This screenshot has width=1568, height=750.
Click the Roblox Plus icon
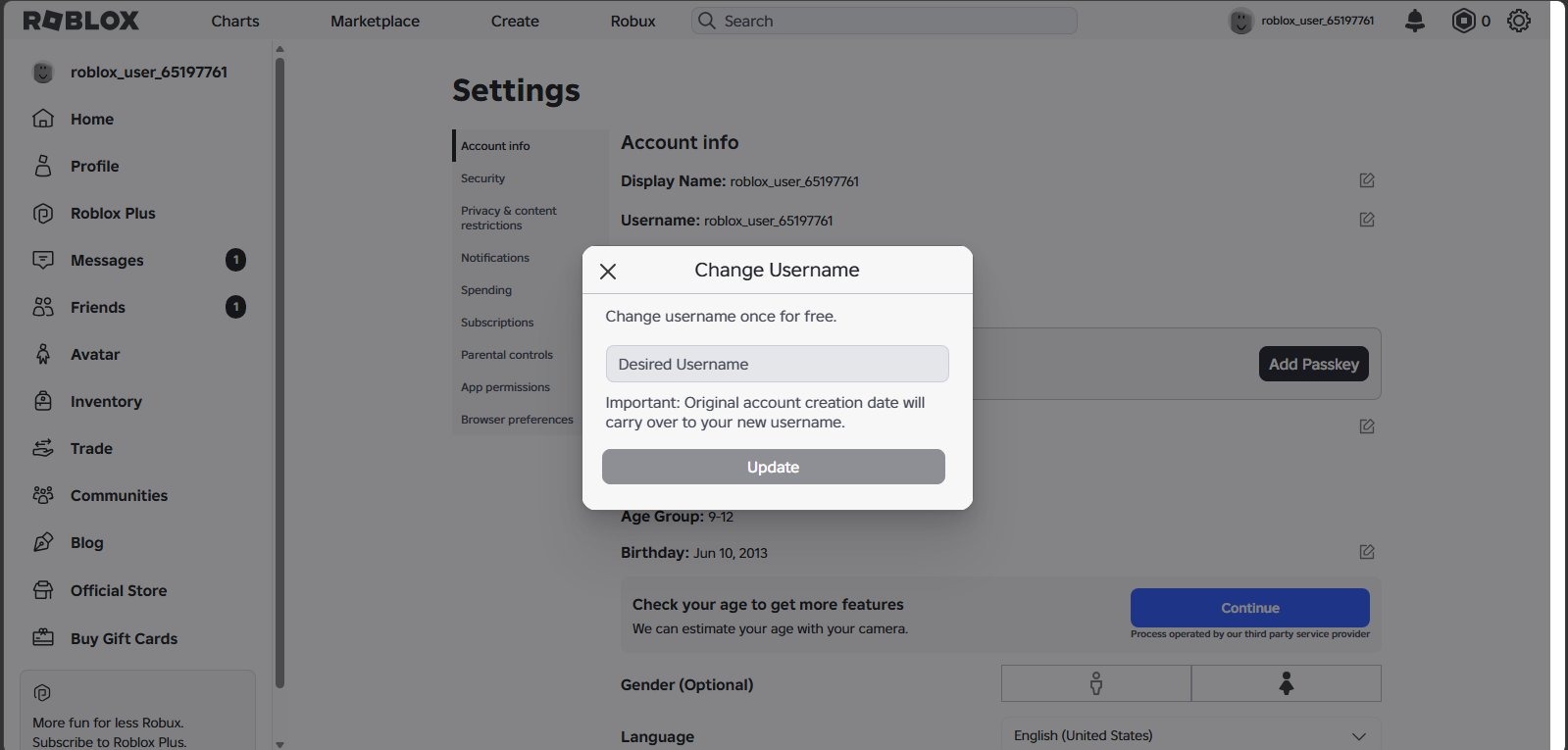43,213
